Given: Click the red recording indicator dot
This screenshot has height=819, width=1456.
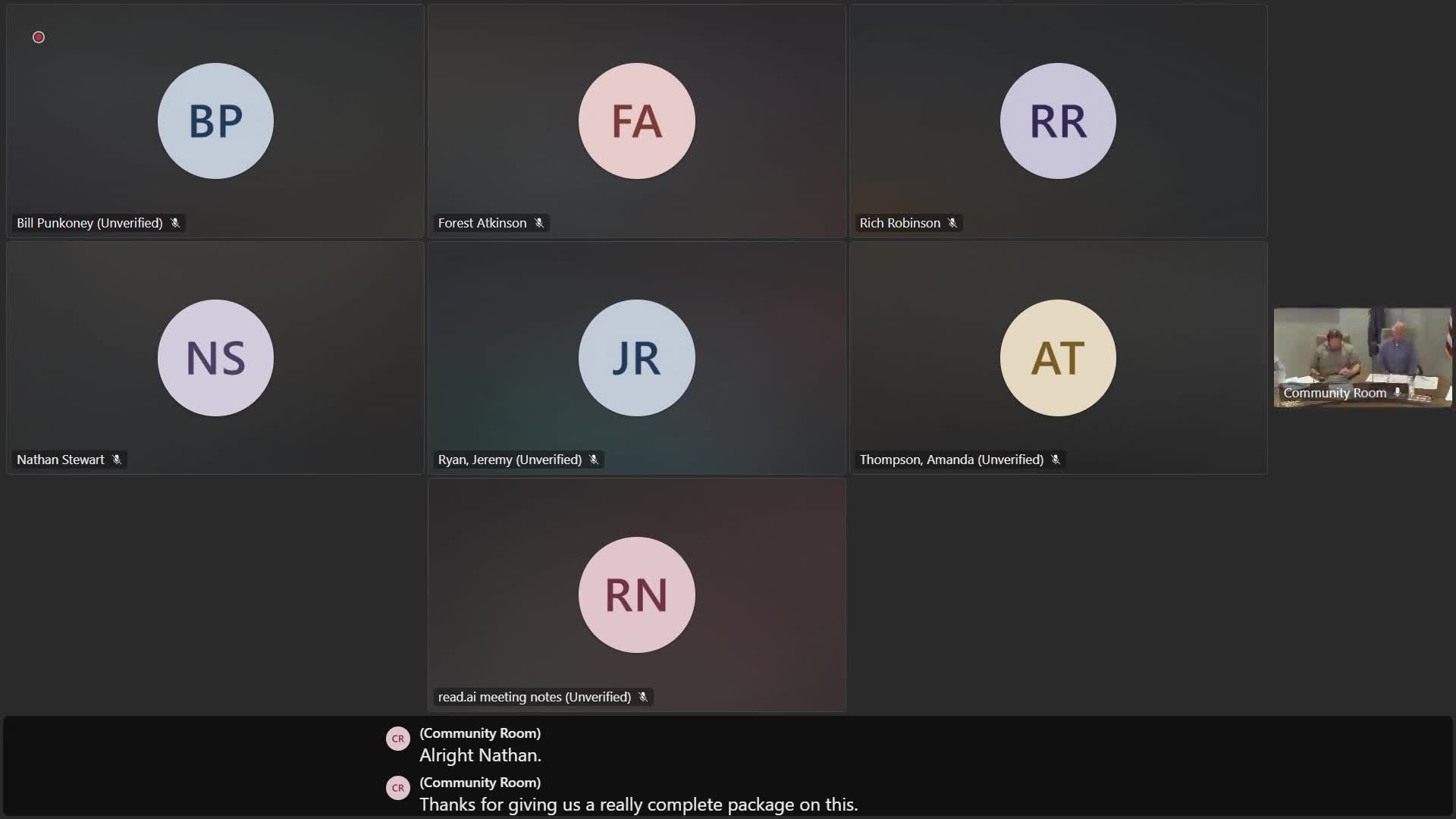Looking at the screenshot, I should pos(39,37).
